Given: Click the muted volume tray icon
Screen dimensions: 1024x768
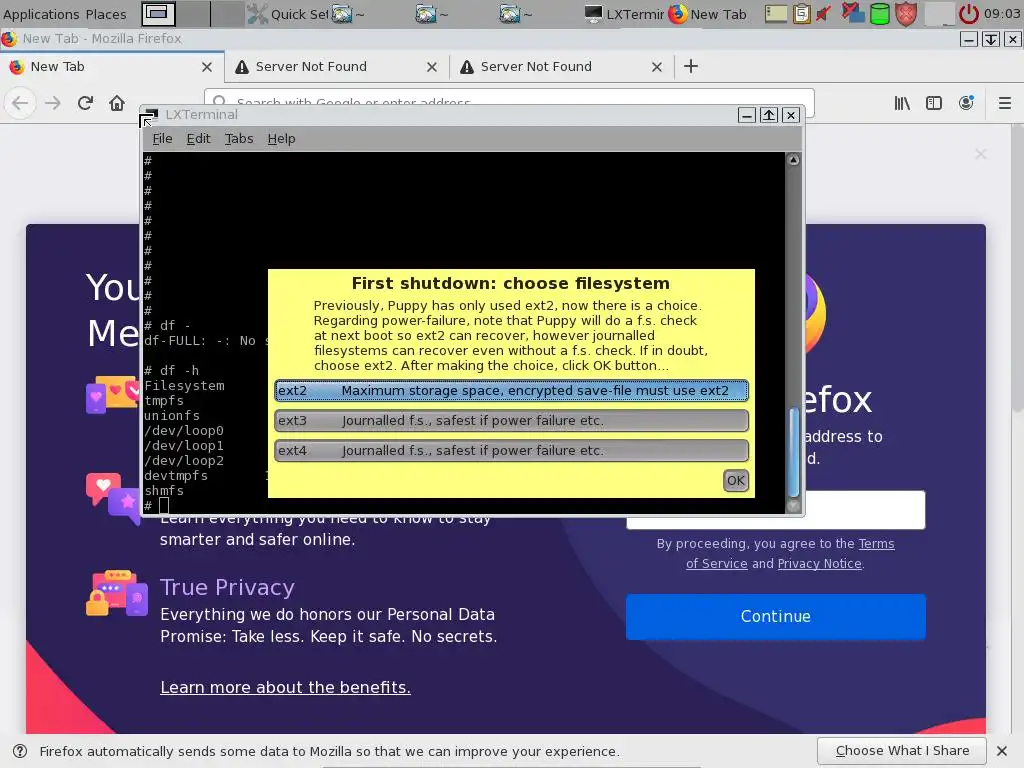Looking at the screenshot, I should point(824,14).
